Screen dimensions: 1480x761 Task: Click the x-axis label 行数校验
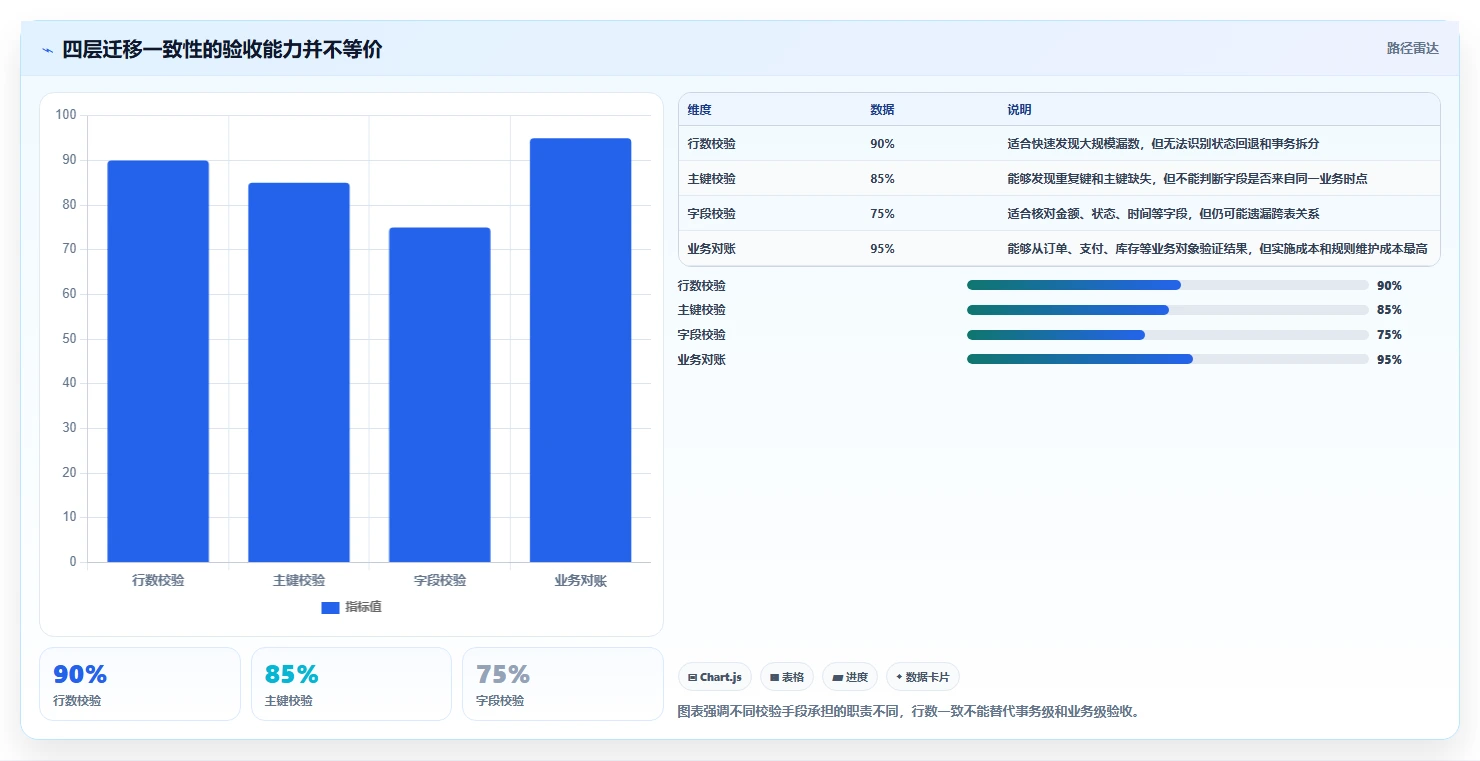point(158,580)
